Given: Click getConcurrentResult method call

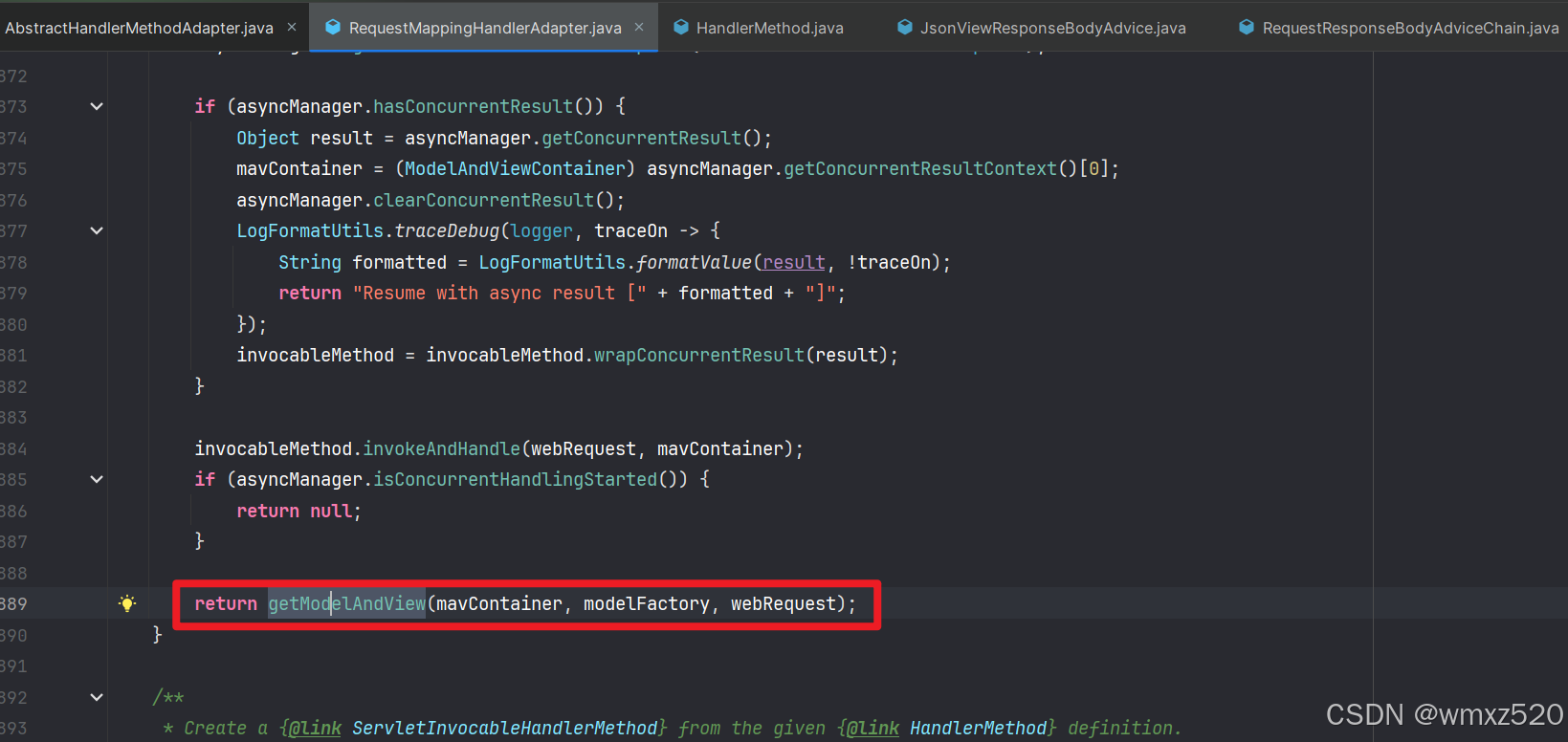Looking at the screenshot, I should [641, 138].
